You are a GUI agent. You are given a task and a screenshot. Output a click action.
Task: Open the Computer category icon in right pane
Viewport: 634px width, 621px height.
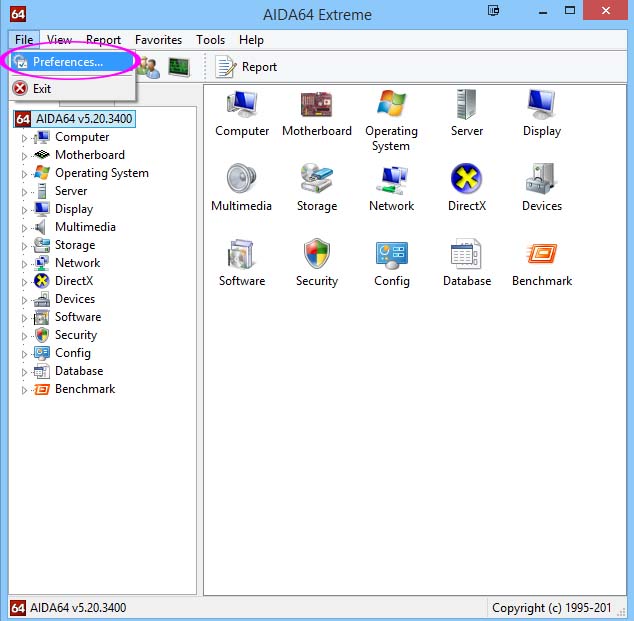click(242, 104)
